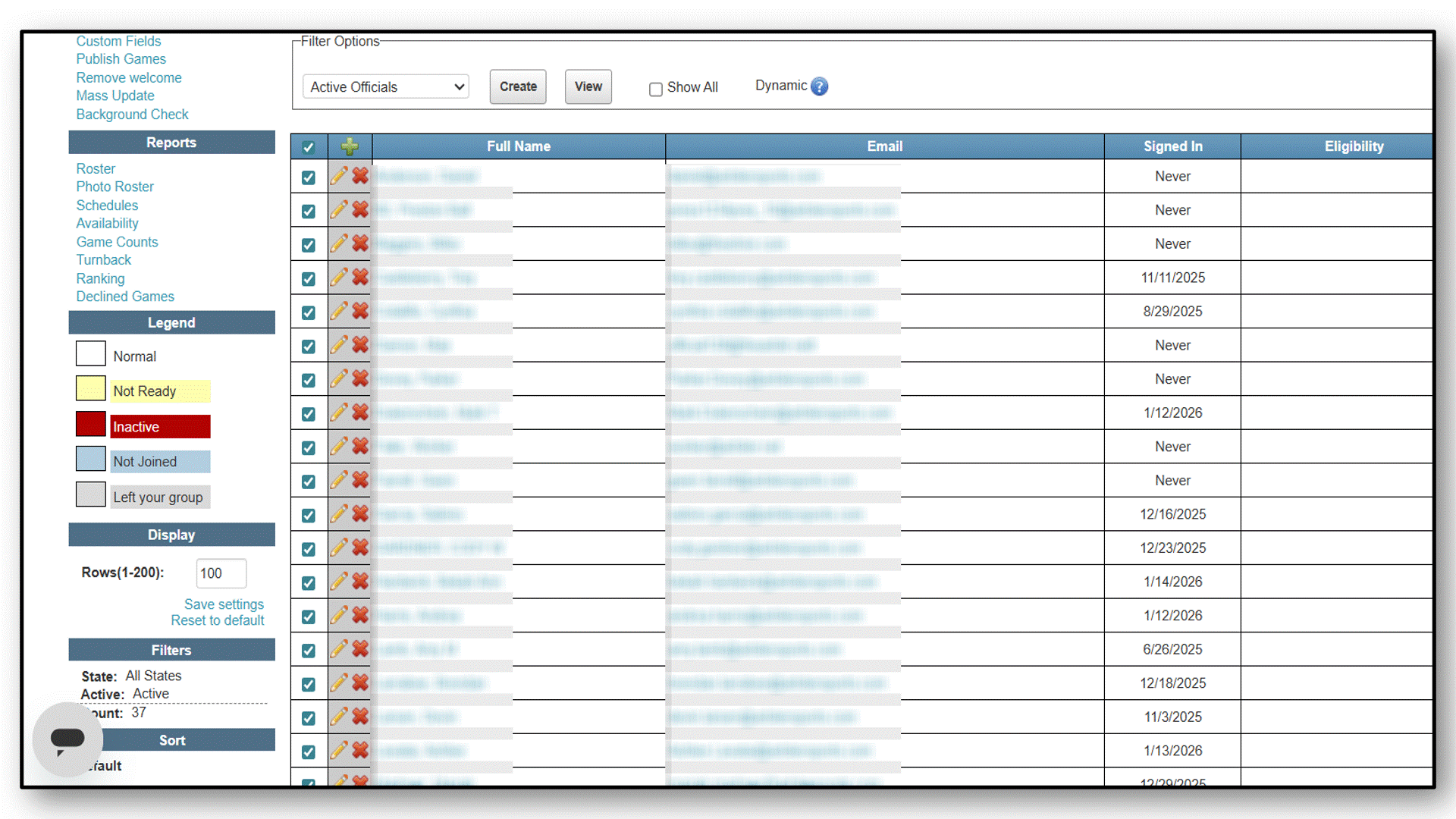
Task: Delete red X in 1/12/2026 row below 1/14/2026
Action: tap(360, 615)
